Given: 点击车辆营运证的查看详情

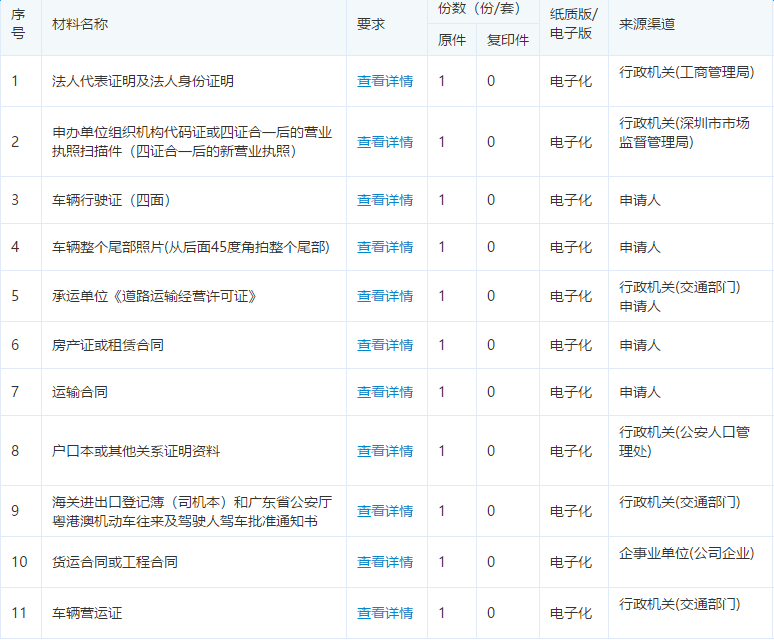Looking at the screenshot, I should (x=385, y=613).
